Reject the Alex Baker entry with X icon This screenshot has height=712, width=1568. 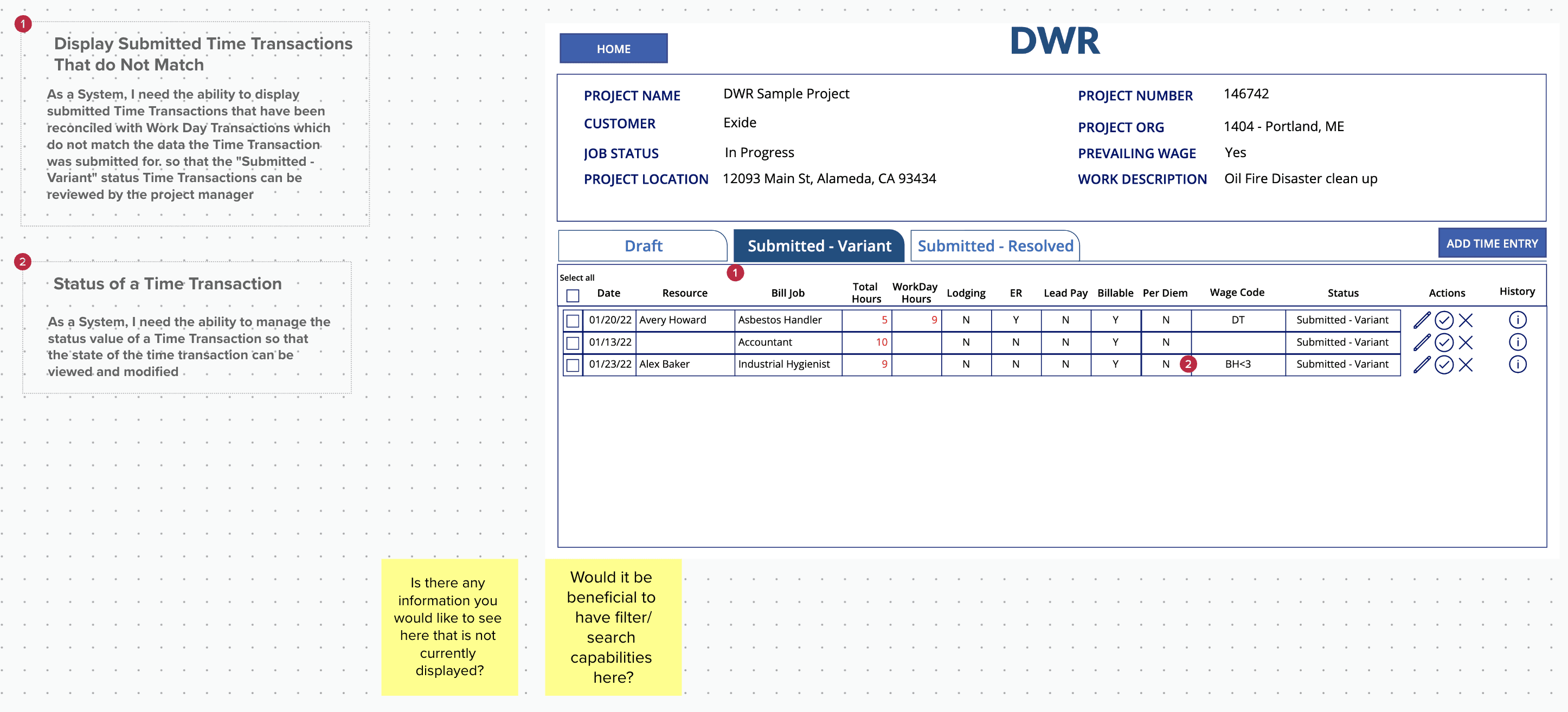click(1466, 365)
